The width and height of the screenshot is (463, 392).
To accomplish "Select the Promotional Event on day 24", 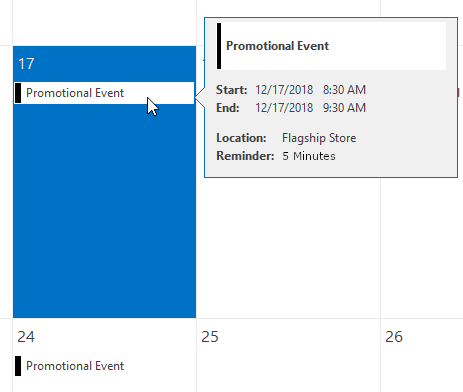I will pyautogui.click(x=104, y=366).
